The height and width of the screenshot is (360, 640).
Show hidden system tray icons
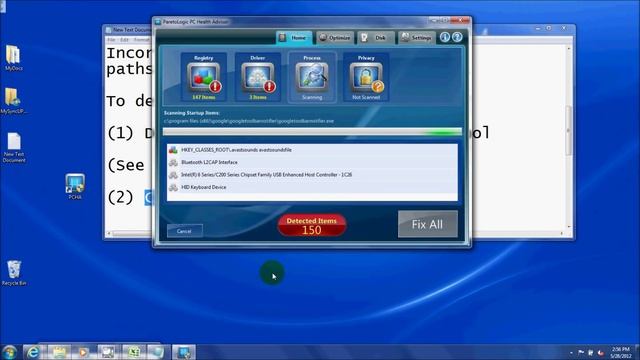(571, 353)
